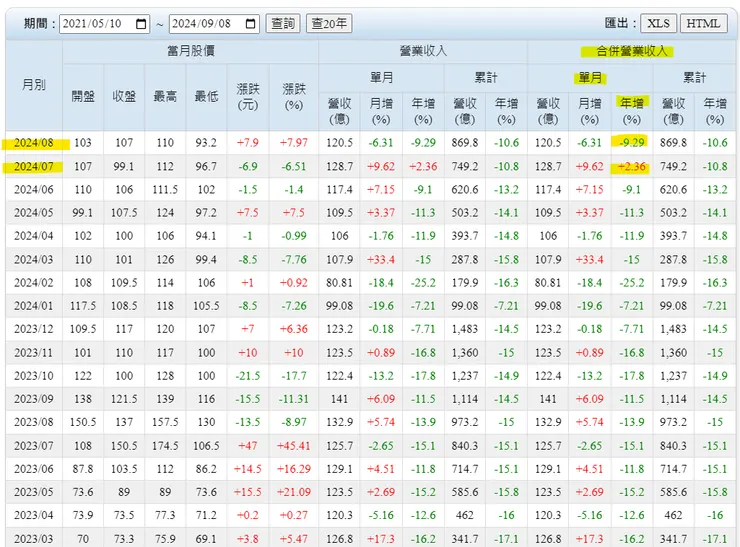This screenshot has height=547, width=740.
Task: Click the 157.5 highest price cell
Action: click(x=165, y=422)
